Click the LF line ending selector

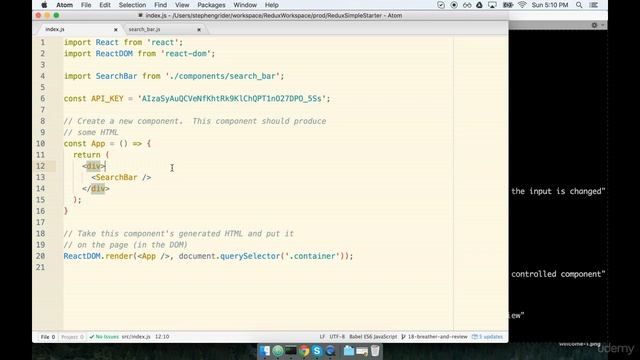click(322, 337)
